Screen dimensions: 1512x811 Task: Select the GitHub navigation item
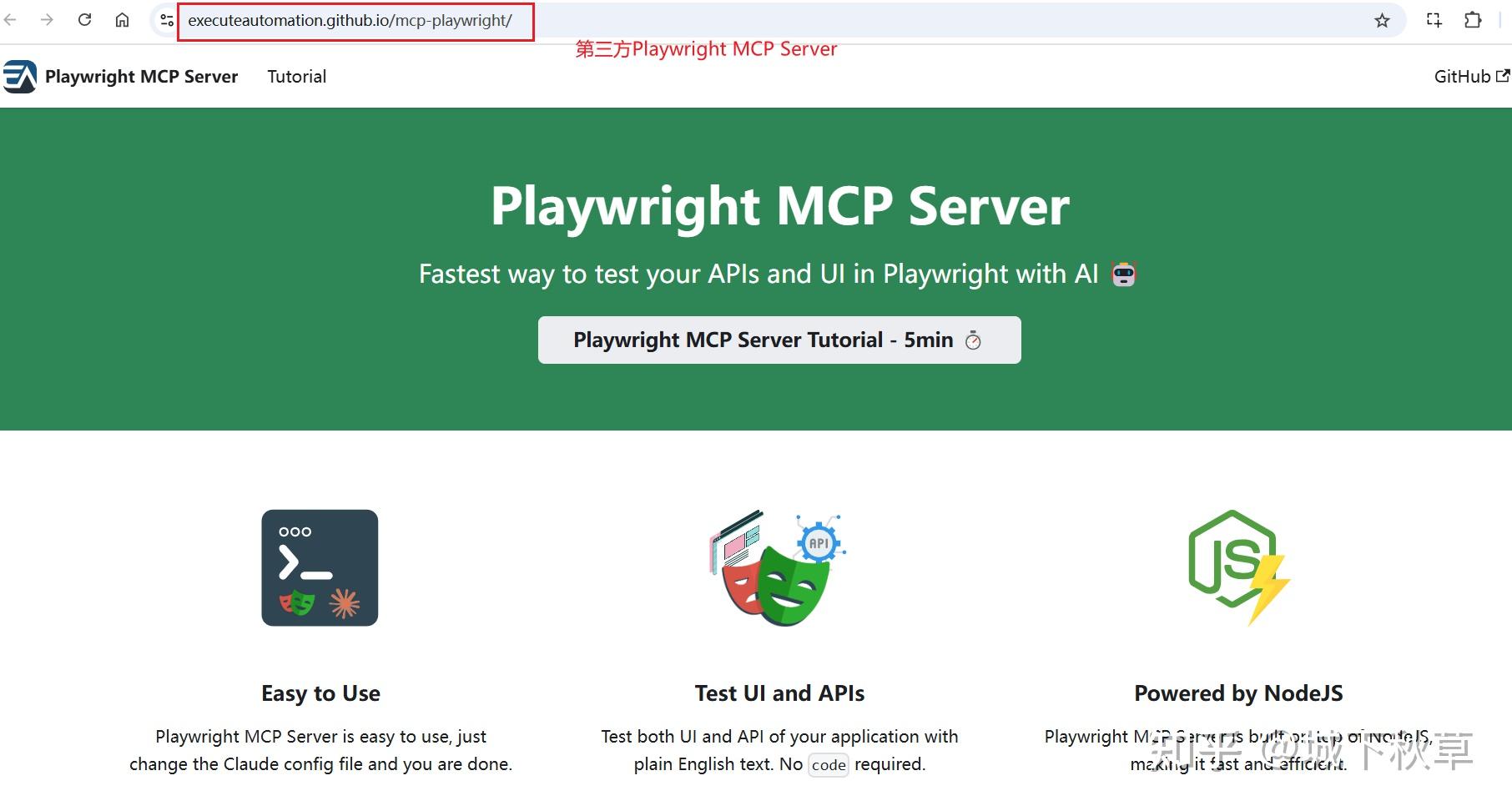pos(1461,76)
